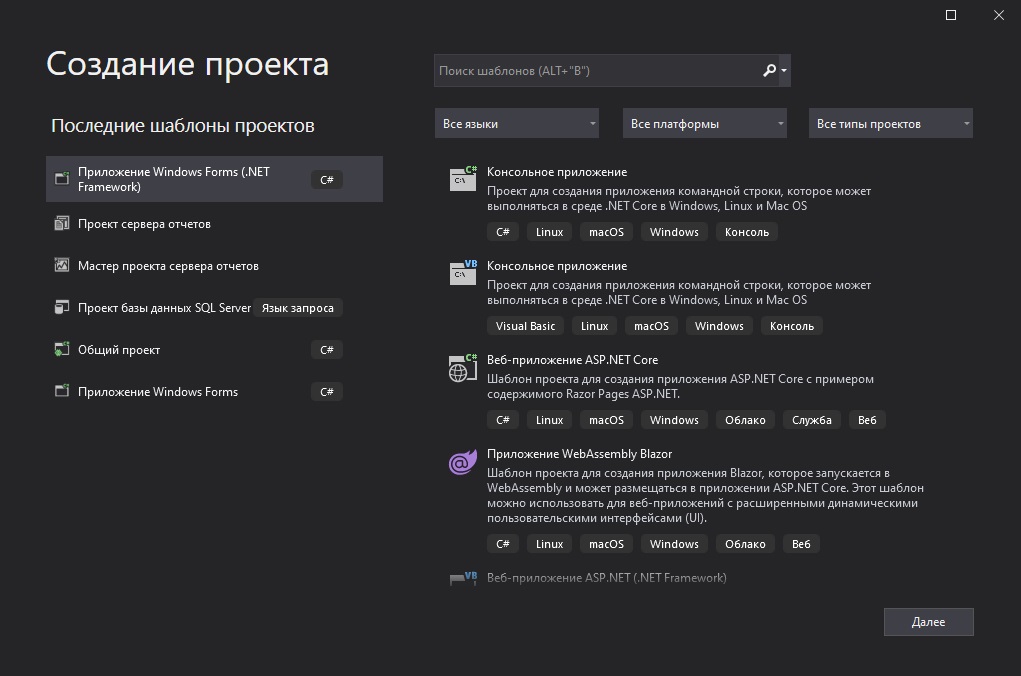Select the last recent Приложение Windows Forms
The image size is (1021, 676).
click(214, 391)
